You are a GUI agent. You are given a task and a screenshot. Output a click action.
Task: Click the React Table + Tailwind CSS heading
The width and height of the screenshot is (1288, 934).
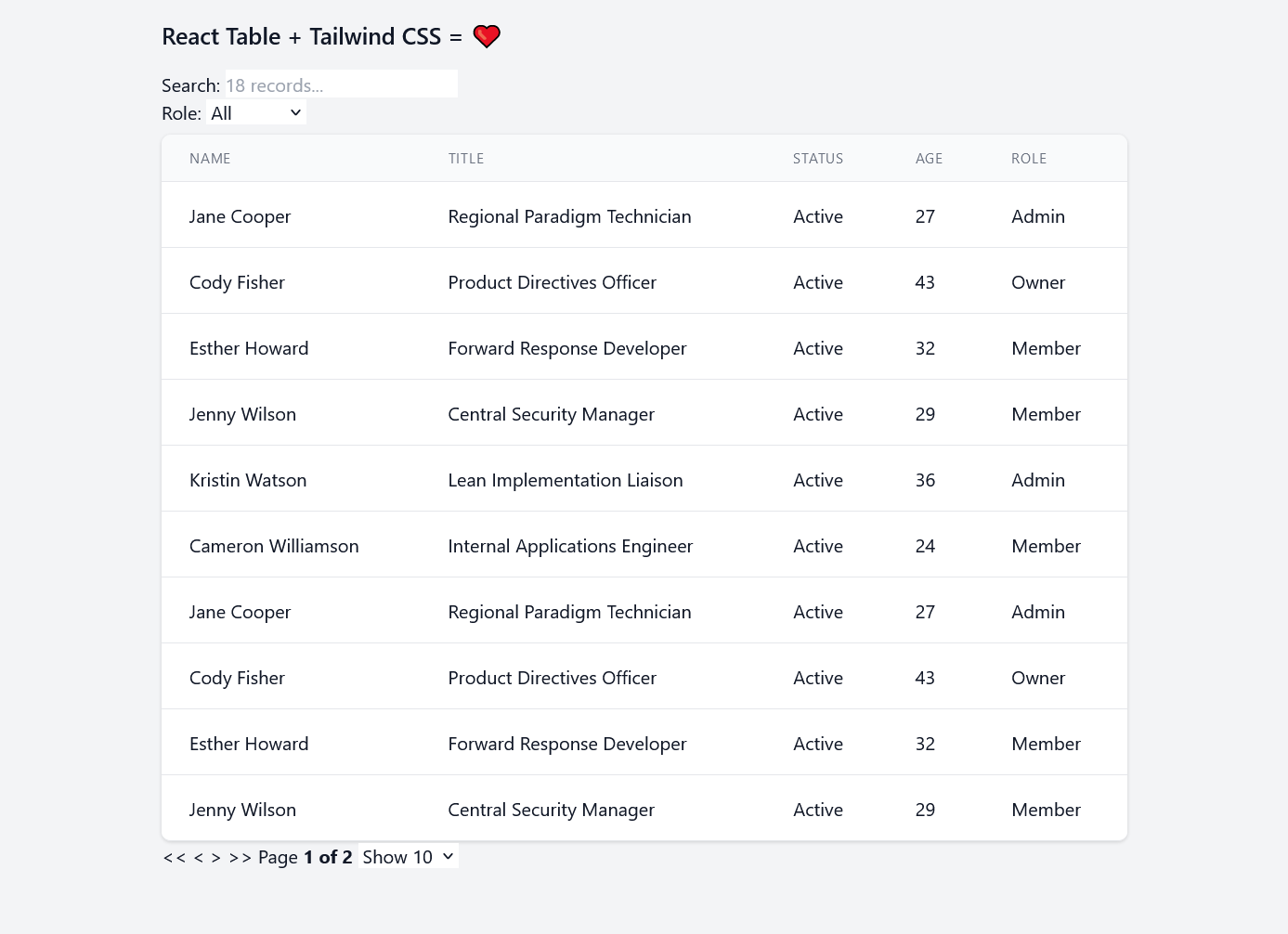pyautogui.click(x=306, y=35)
